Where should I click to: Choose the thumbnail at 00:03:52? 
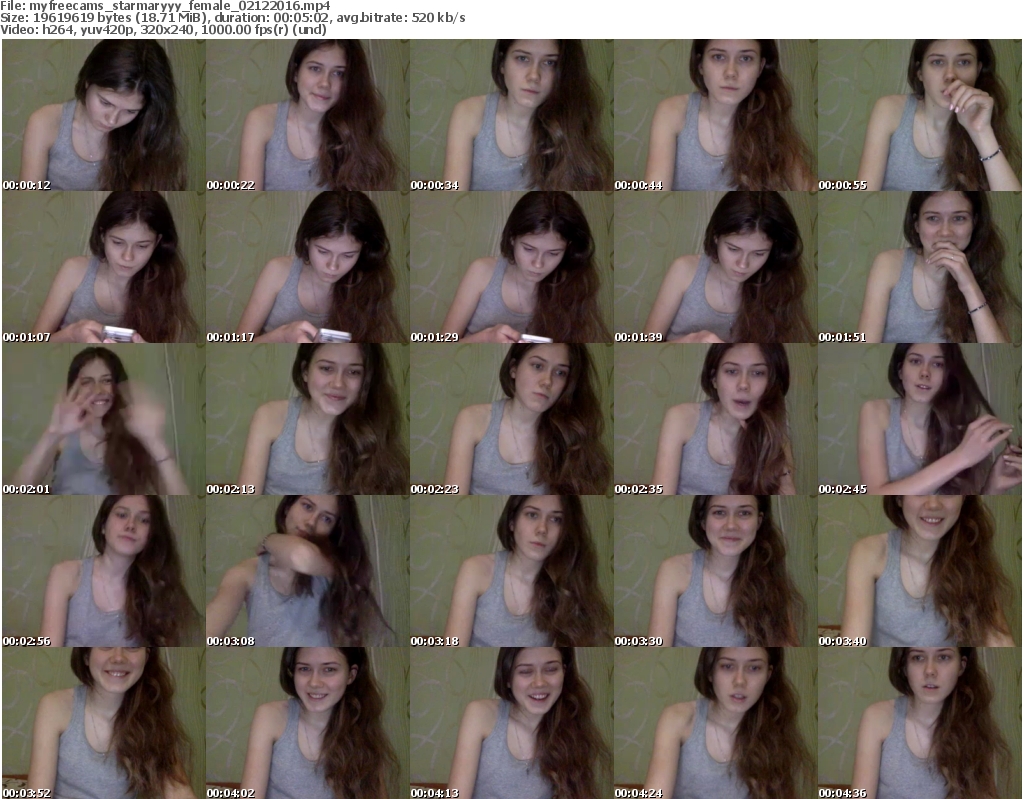[x=103, y=723]
